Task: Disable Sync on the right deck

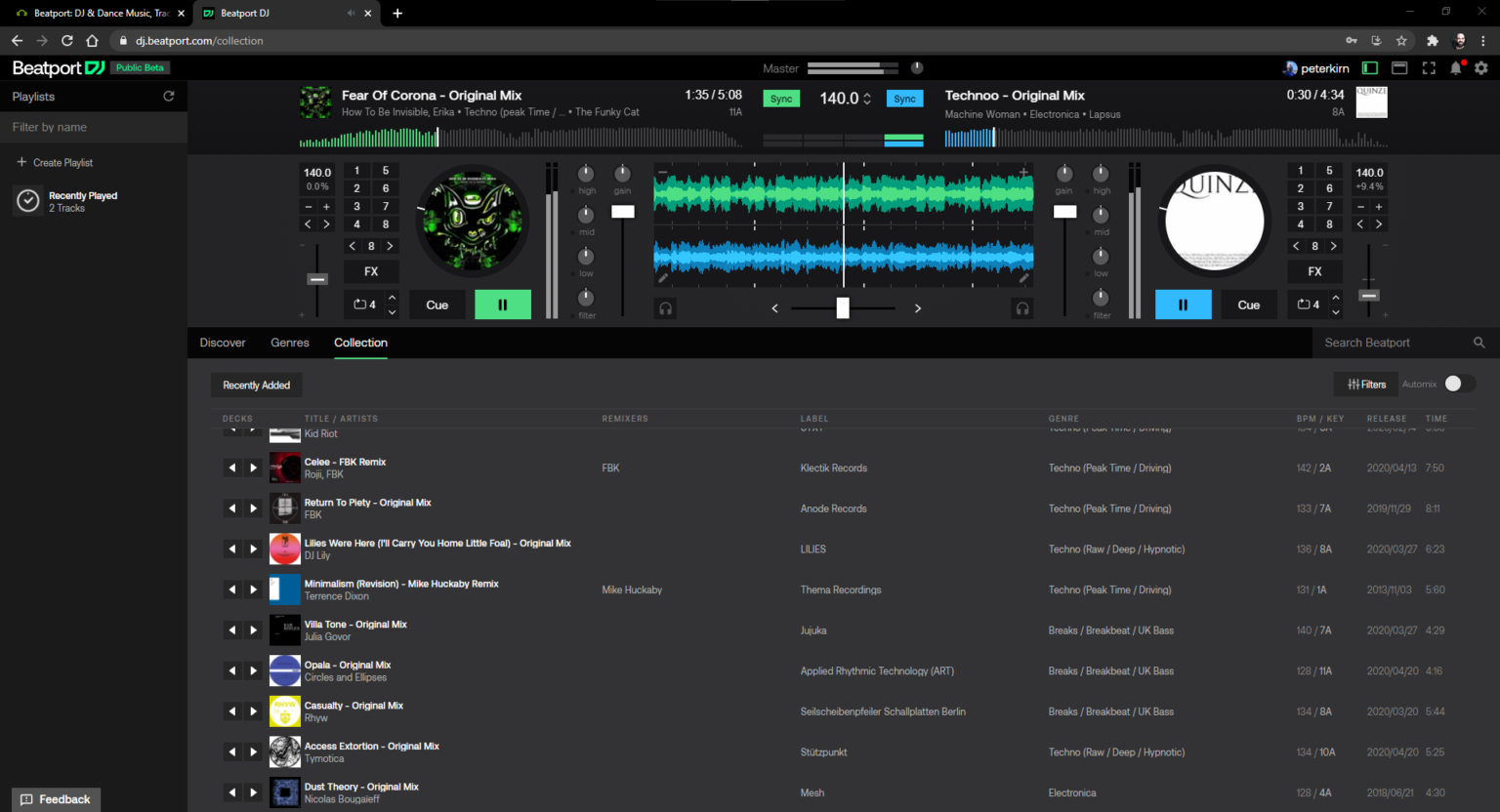Action: [904, 98]
